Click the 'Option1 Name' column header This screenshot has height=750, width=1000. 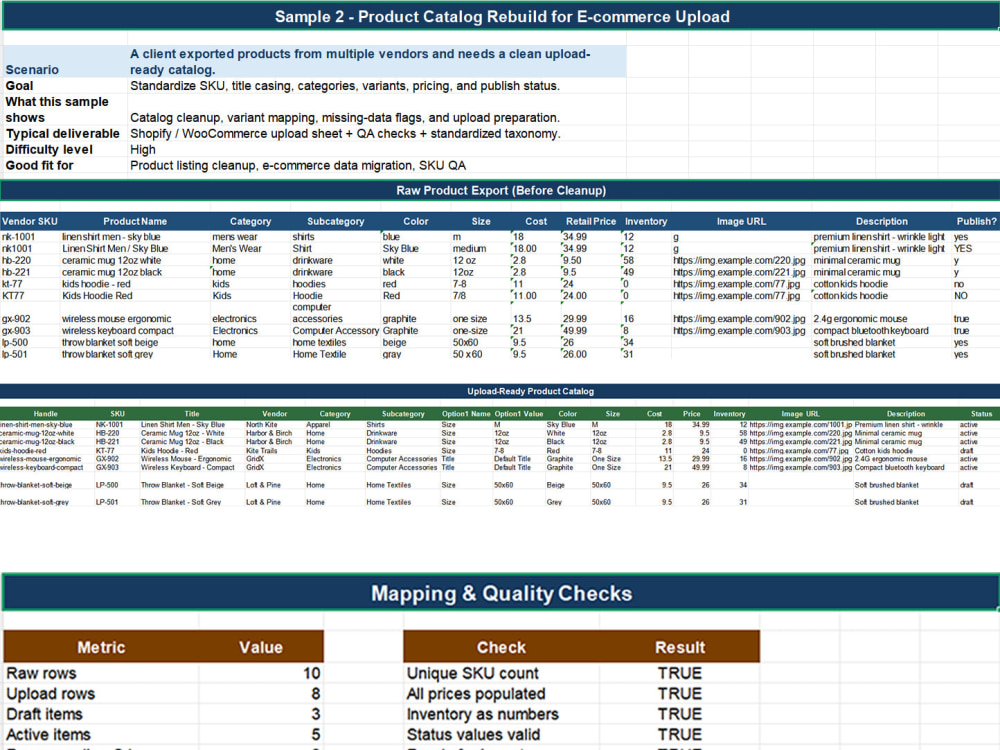click(466, 414)
